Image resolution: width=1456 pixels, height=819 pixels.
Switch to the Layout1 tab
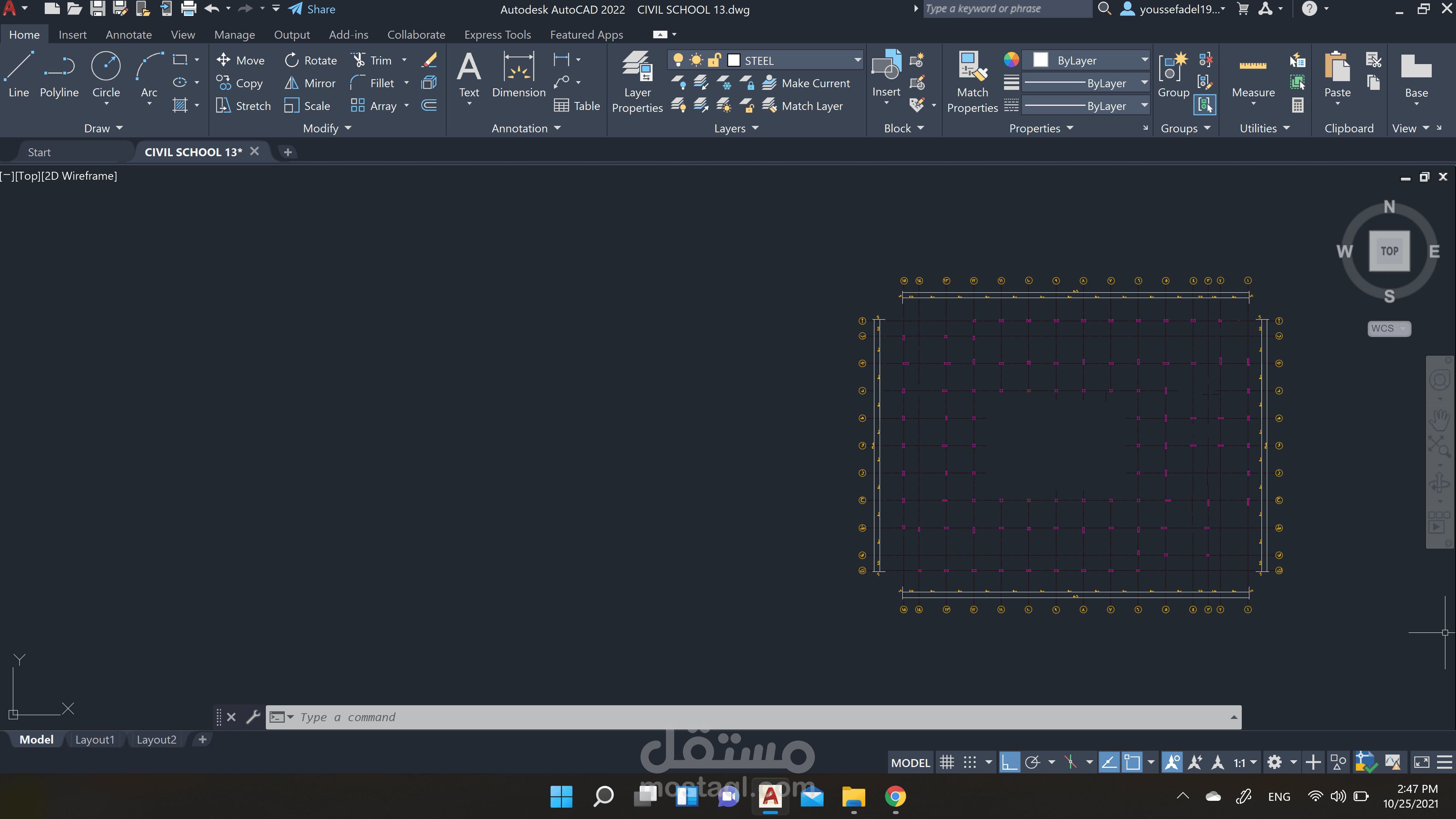(x=95, y=739)
